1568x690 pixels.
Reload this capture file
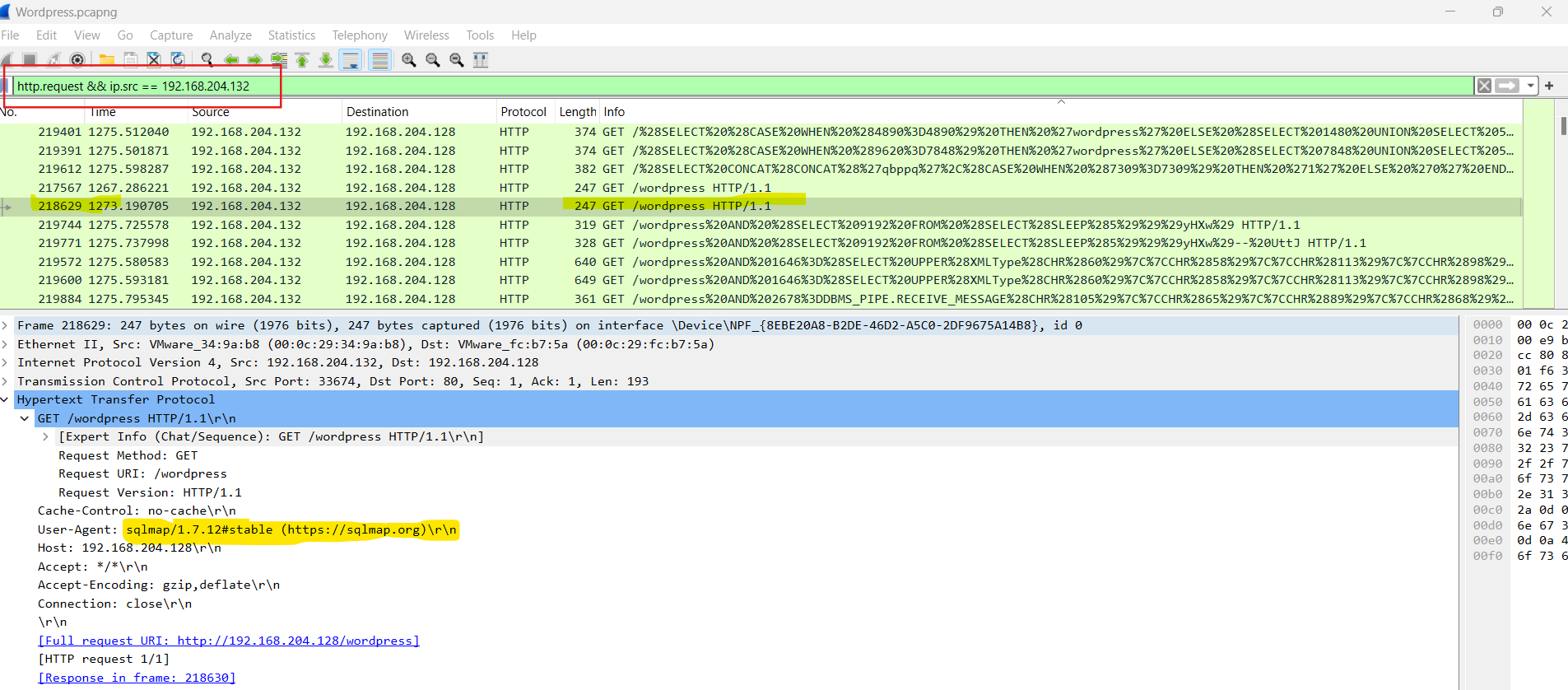pos(178,59)
